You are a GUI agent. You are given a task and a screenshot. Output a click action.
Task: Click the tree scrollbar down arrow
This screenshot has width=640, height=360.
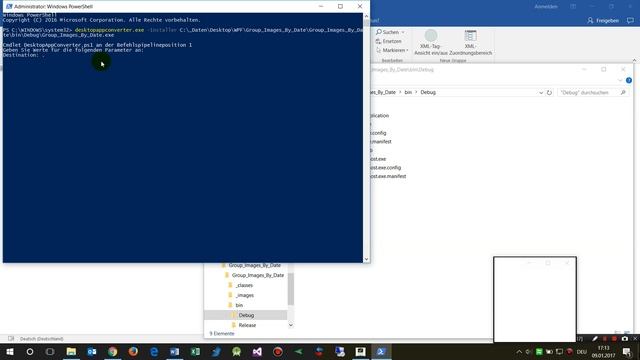point(291,325)
